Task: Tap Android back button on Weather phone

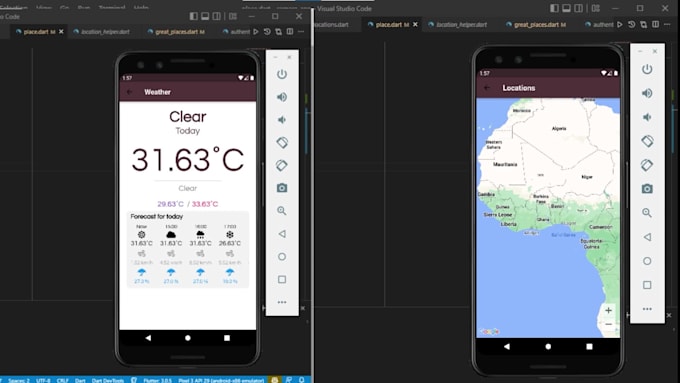Action: tap(148, 337)
